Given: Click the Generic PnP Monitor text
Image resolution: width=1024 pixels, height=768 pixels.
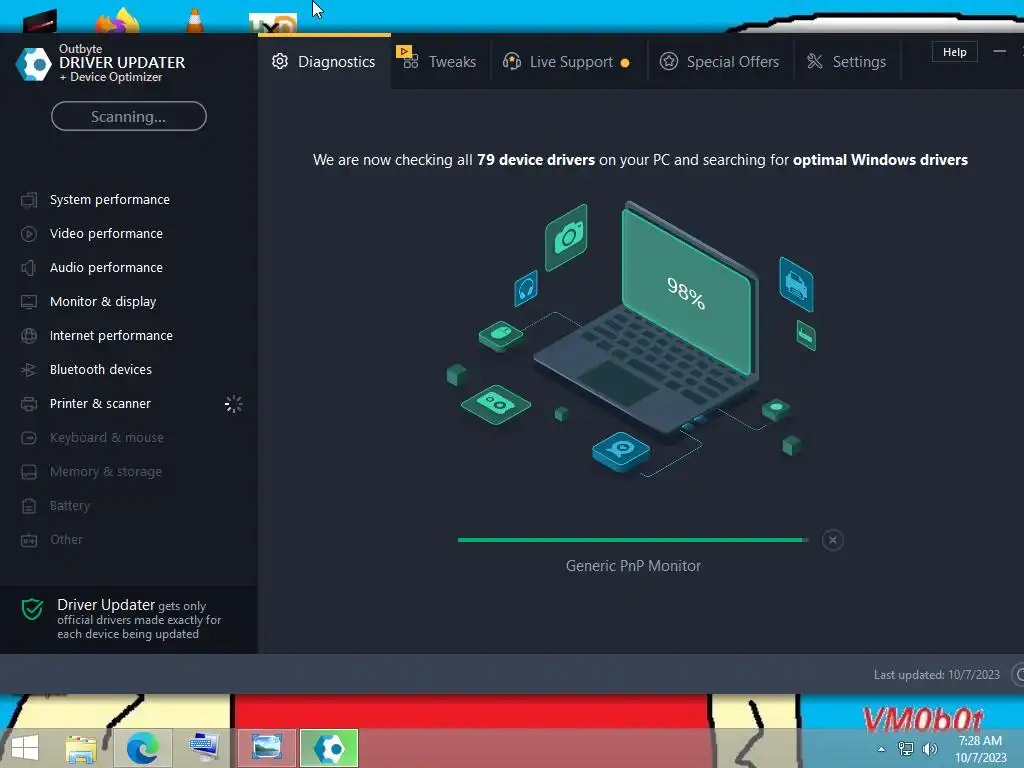Looking at the screenshot, I should (633, 566).
